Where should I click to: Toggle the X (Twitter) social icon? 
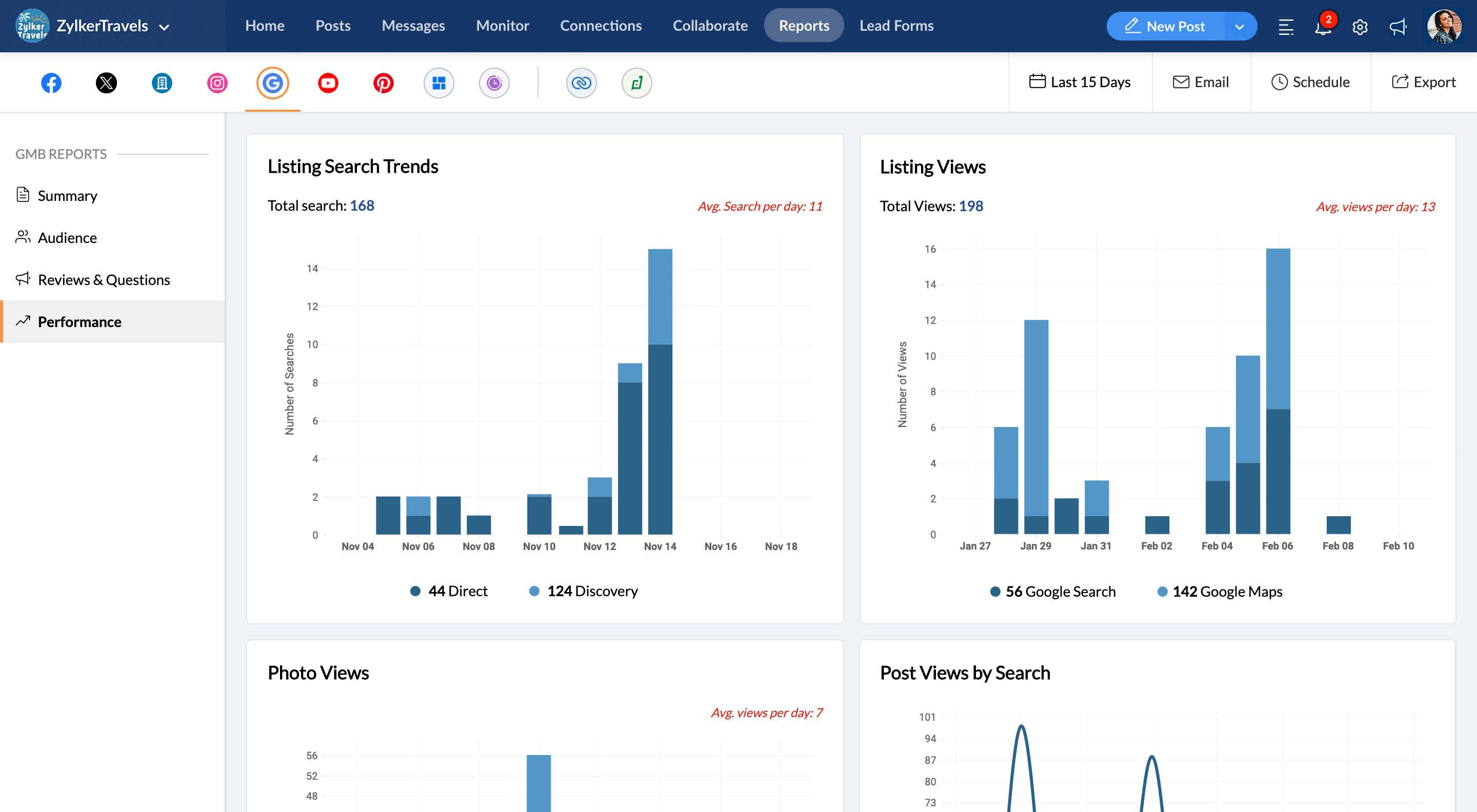pyautogui.click(x=106, y=82)
